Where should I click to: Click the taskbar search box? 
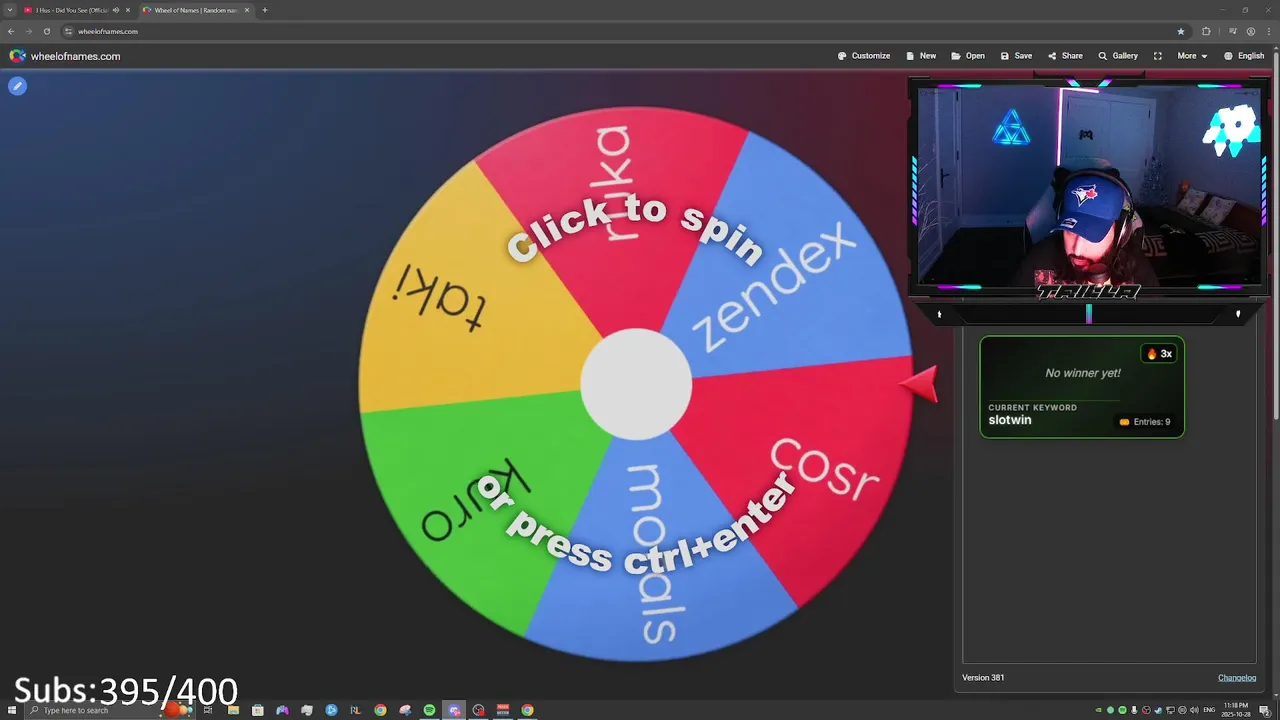[x=110, y=710]
